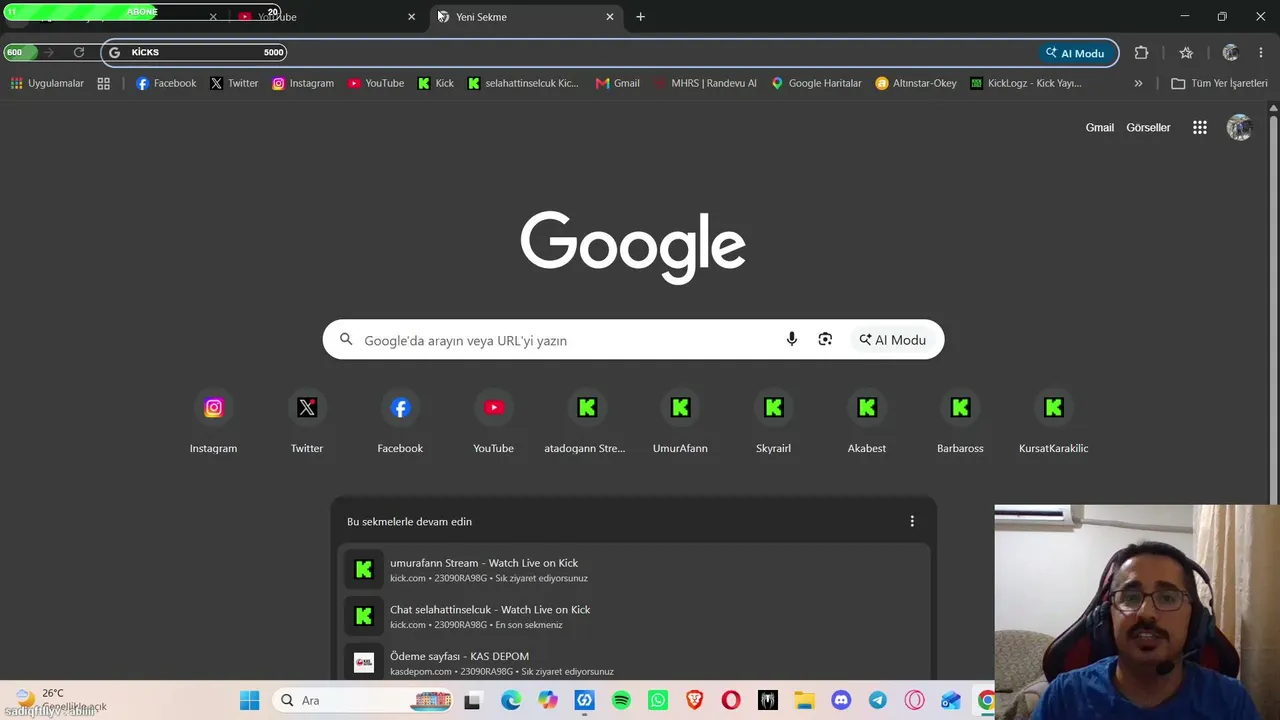Image resolution: width=1280 pixels, height=720 pixels.
Task: Click the taskbar Ara search box
Action: [364, 700]
